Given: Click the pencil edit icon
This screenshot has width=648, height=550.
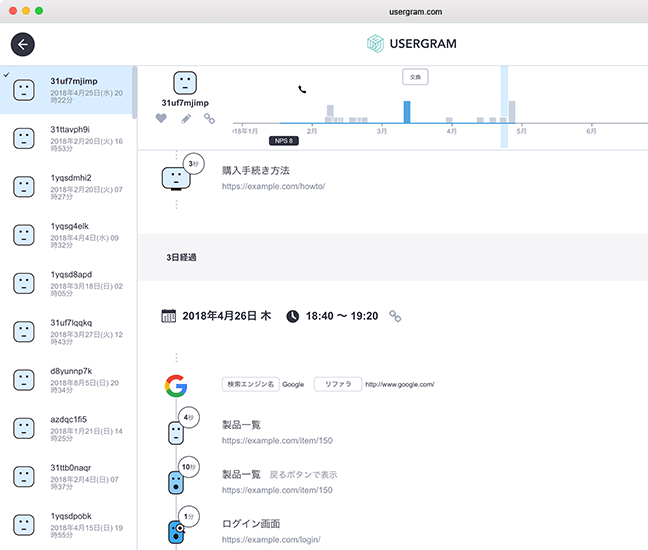Looking at the screenshot, I should (186, 118).
